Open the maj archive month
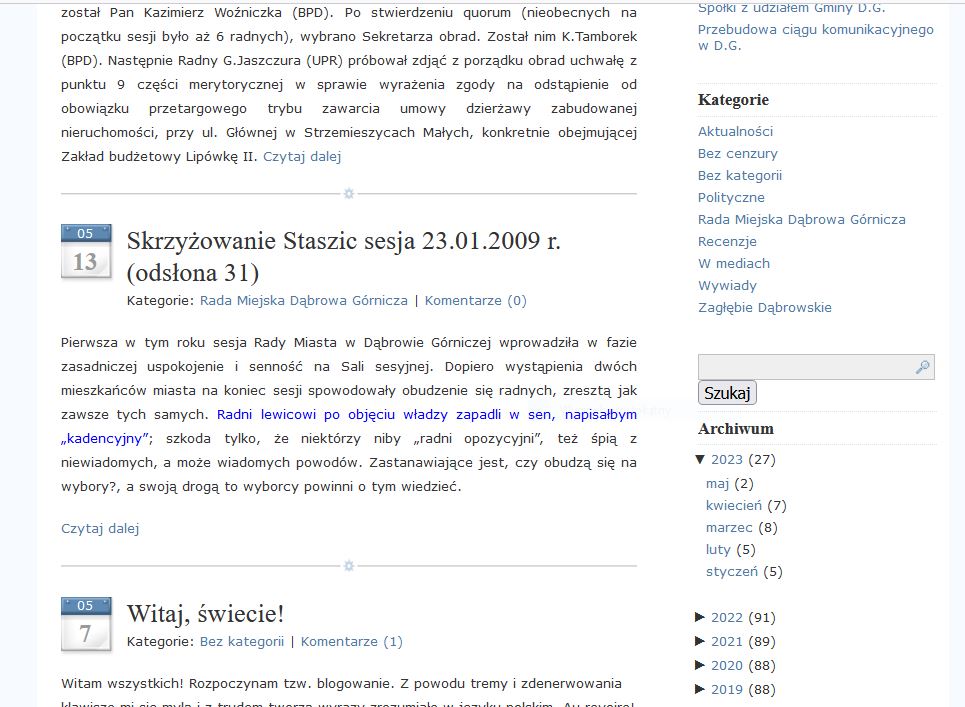This screenshot has width=965, height=707. click(x=718, y=484)
